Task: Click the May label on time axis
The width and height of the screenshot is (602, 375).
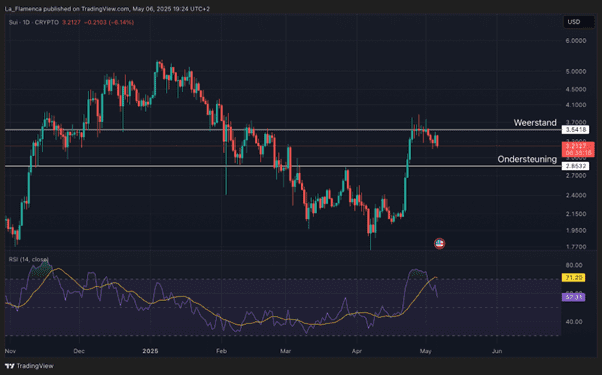Action: click(x=425, y=351)
